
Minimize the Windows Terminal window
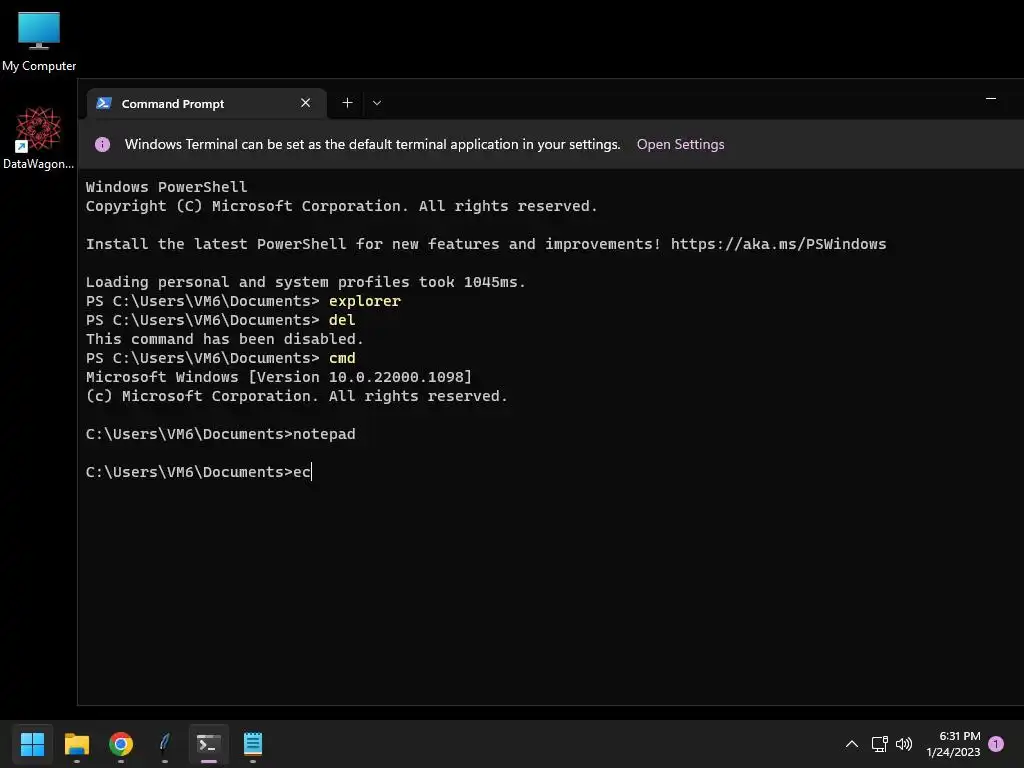coord(991,99)
